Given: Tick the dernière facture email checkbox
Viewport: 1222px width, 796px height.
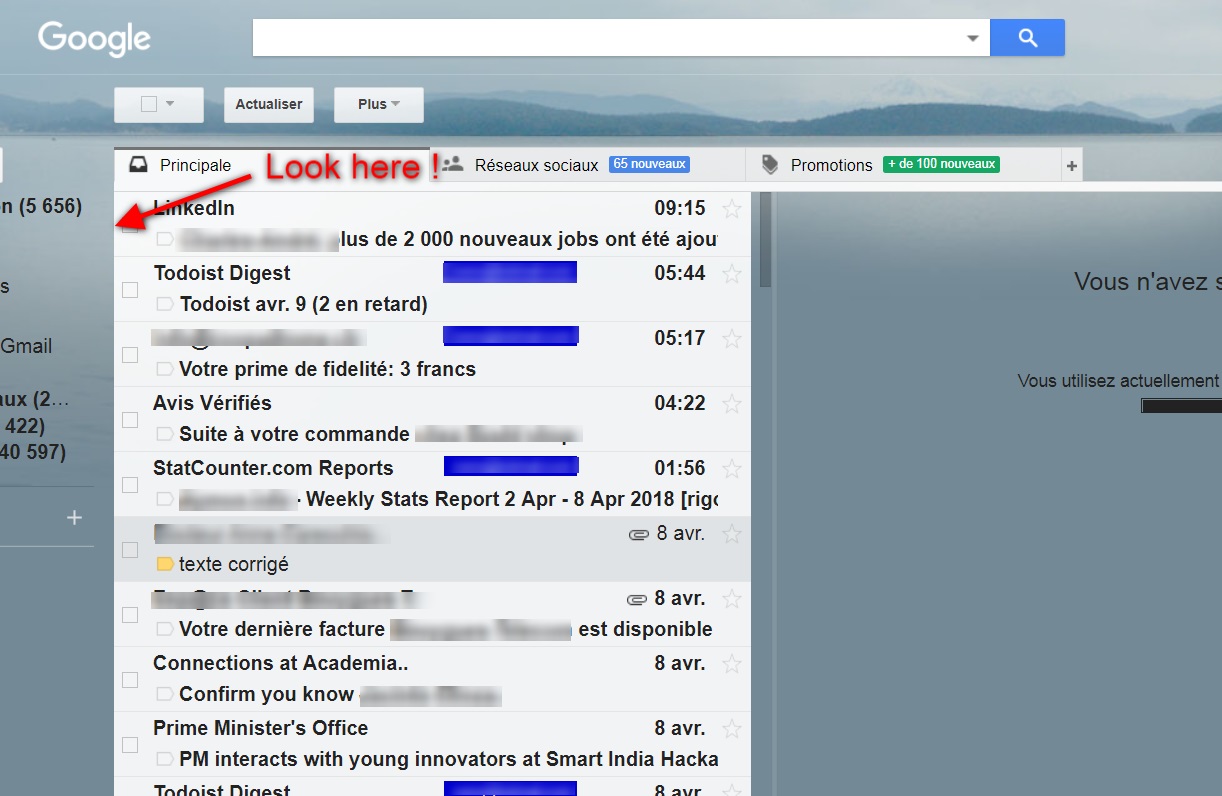Looking at the screenshot, I should (130, 615).
